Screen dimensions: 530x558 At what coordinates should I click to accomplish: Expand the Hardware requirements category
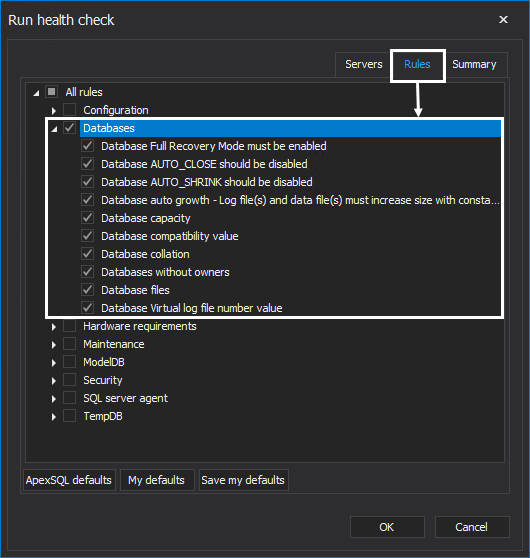tap(53, 327)
